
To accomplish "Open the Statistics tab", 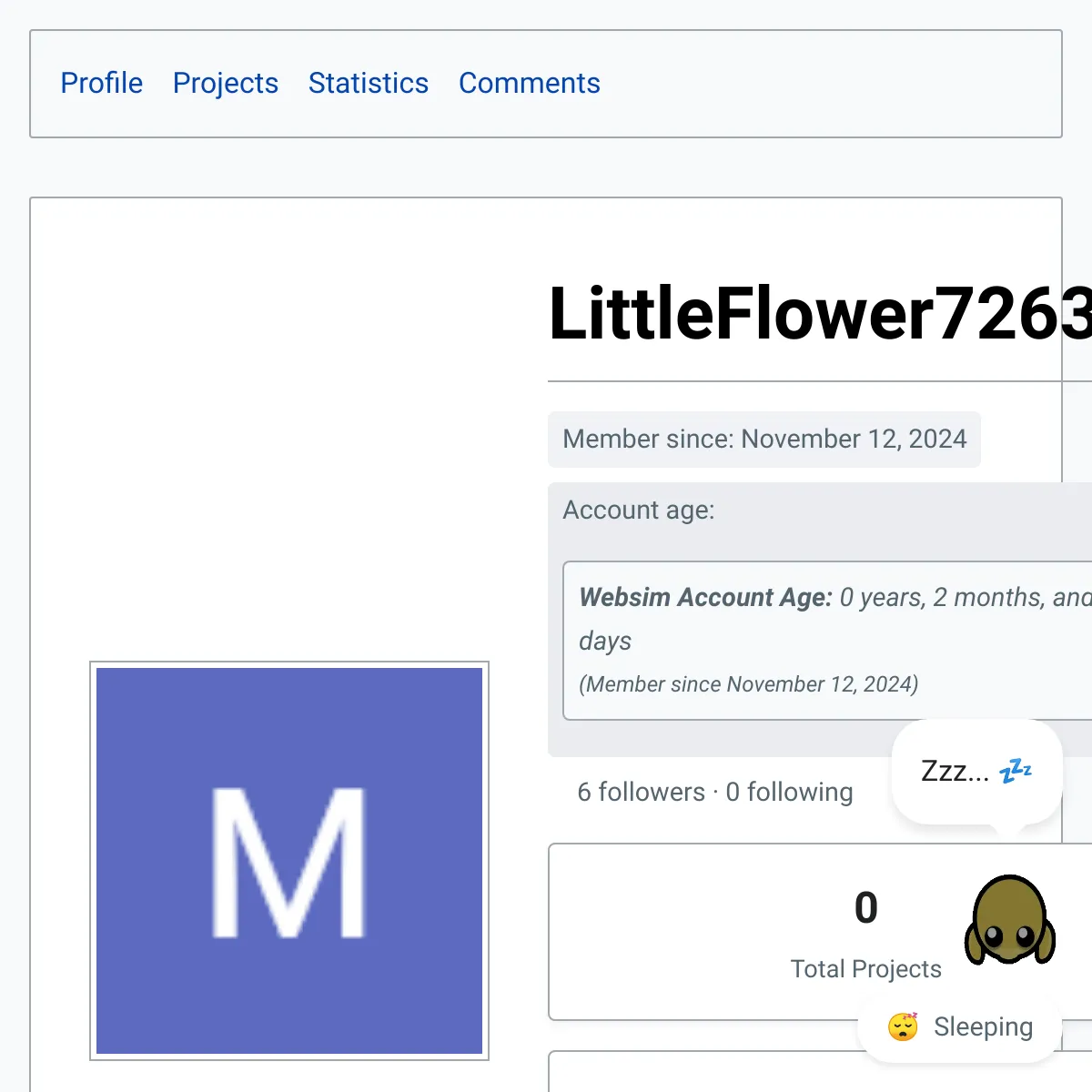I will click(x=369, y=83).
